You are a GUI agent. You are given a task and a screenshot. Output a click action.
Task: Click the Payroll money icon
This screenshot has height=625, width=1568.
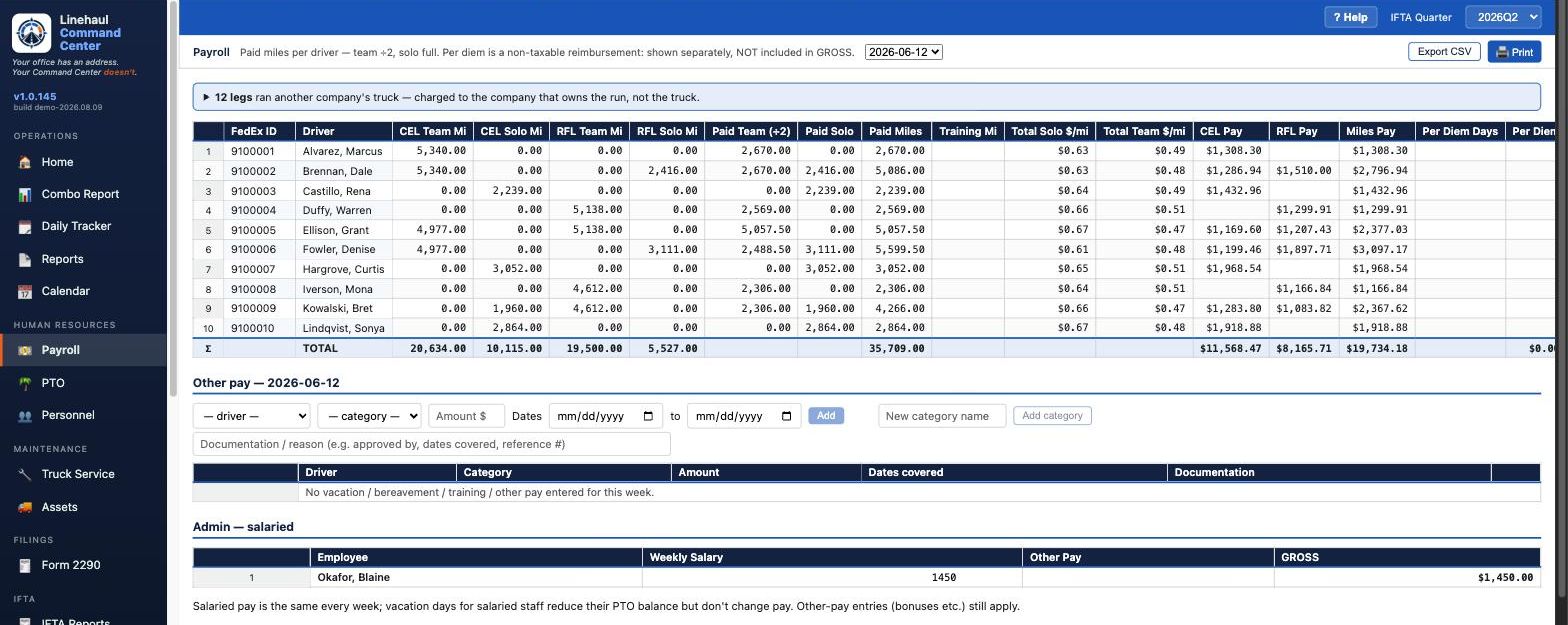pyautogui.click(x=25, y=350)
